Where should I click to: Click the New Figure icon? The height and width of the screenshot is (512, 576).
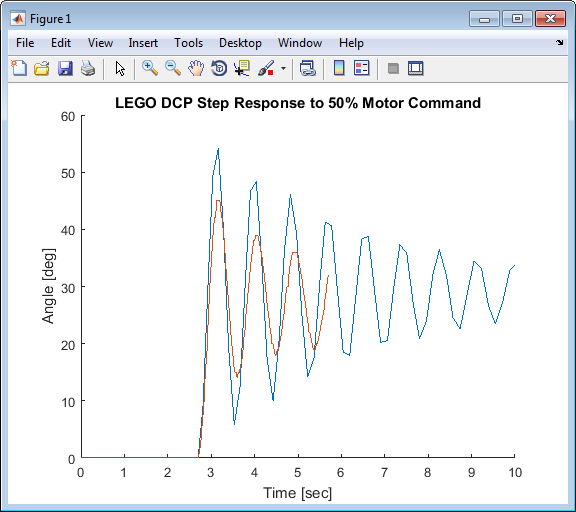coord(19,68)
